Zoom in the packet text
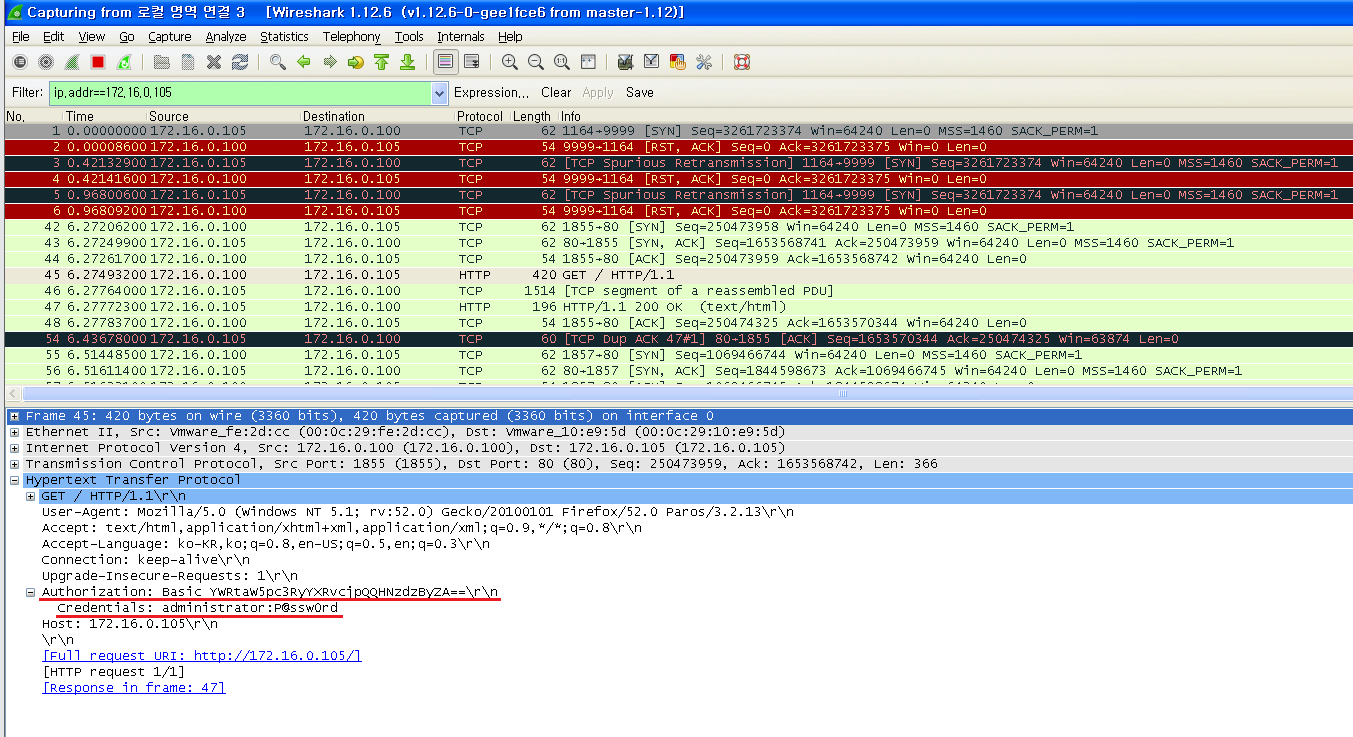 pos(510,62)
